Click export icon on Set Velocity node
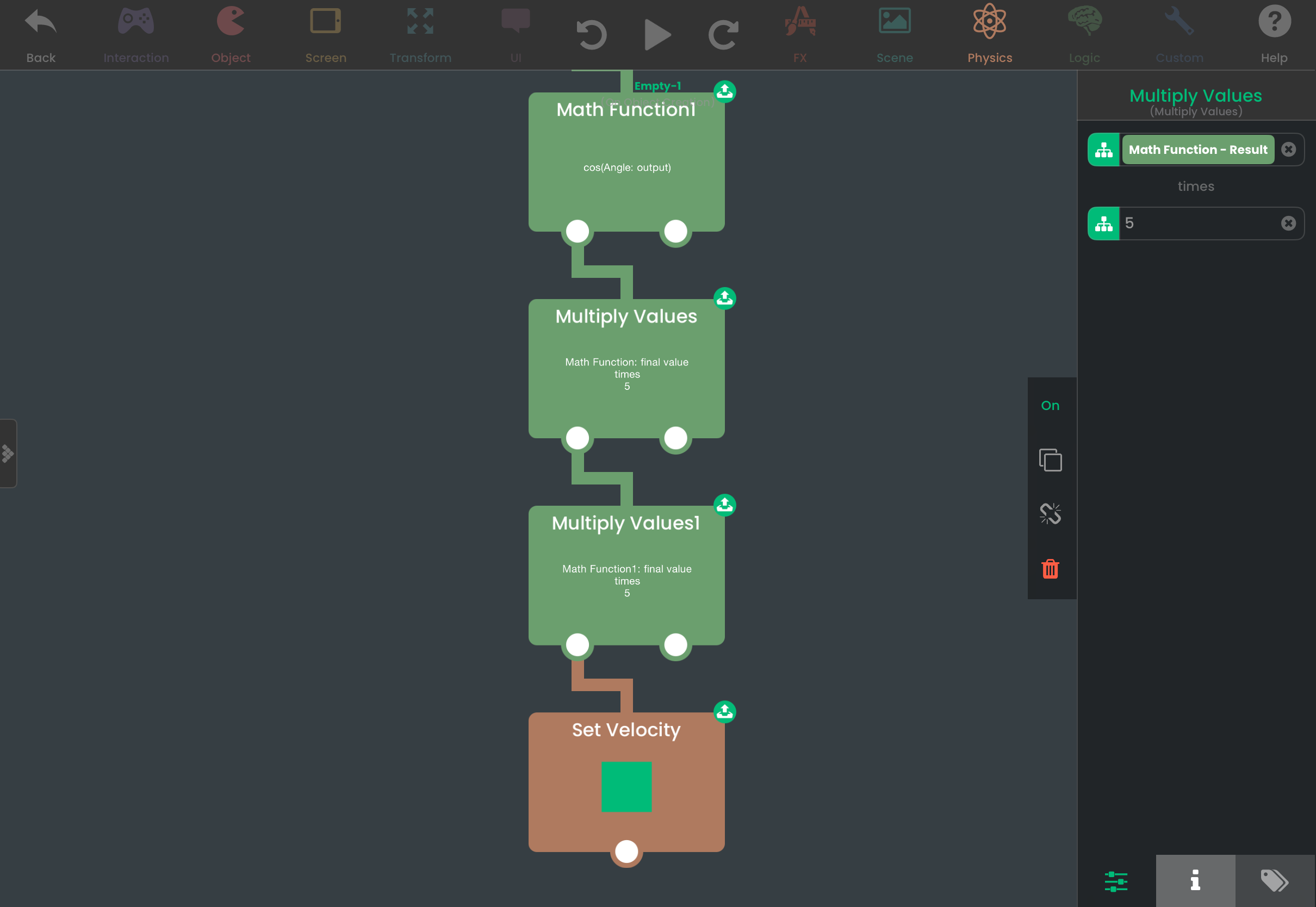 pos(724,712)
